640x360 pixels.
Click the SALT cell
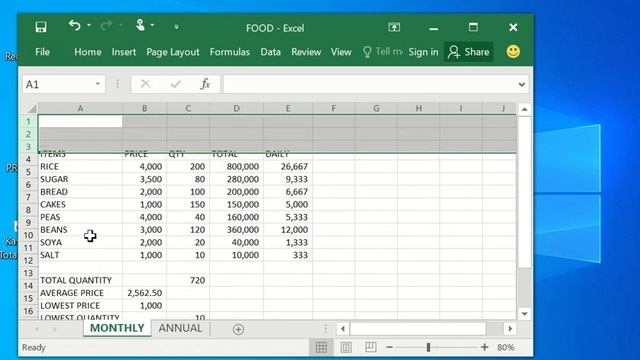(x=80, y=255)
